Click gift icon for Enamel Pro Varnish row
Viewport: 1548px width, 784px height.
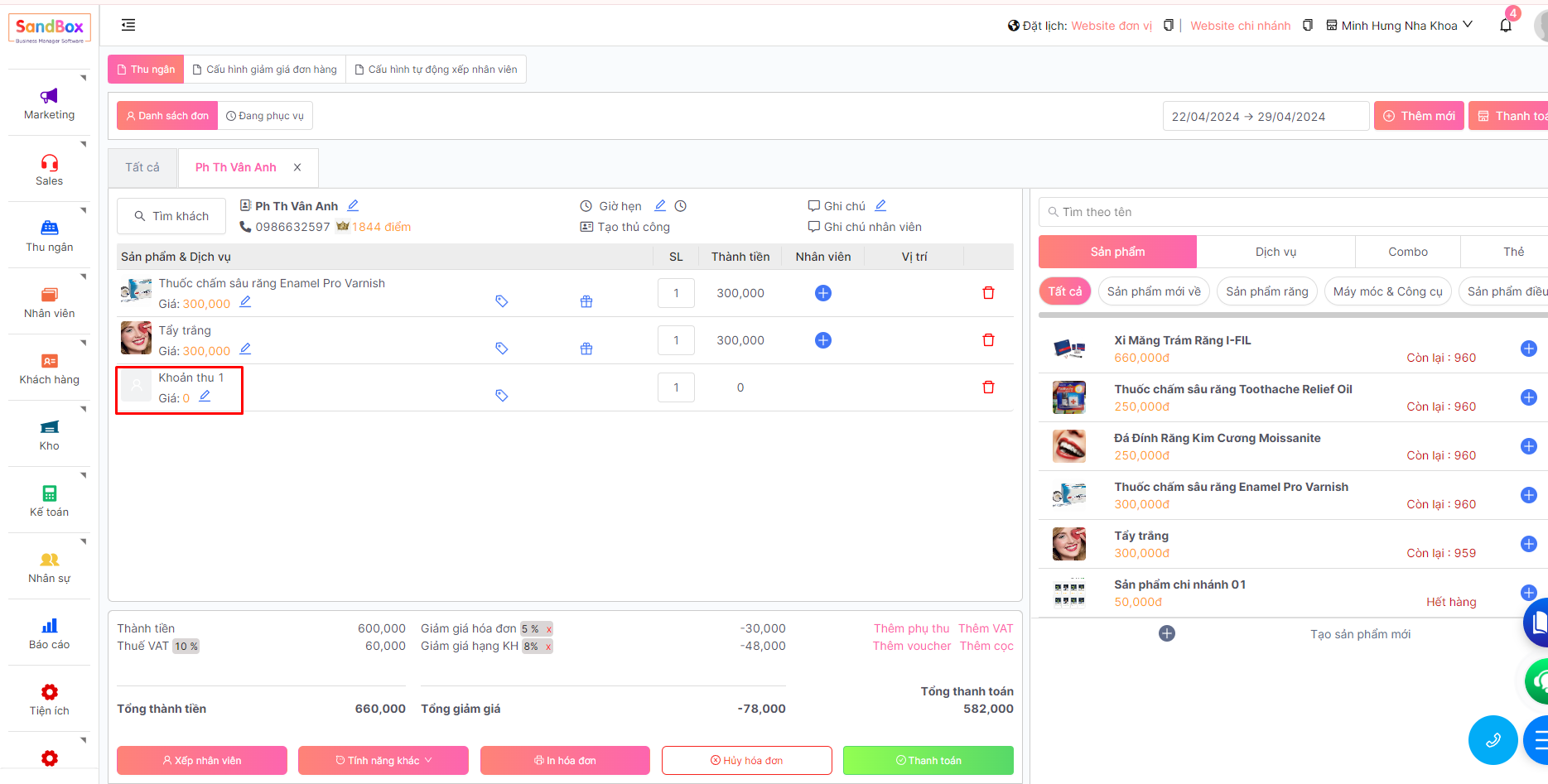pyautogui.click(x=586, y=302)
